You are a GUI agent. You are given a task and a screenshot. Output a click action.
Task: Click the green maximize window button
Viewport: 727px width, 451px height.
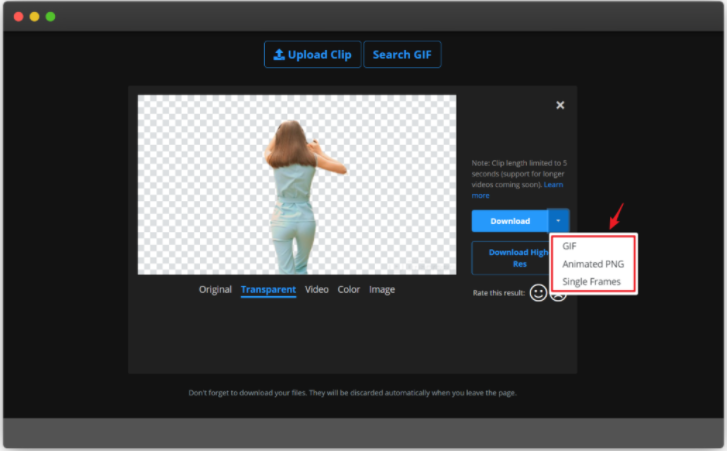tap(51, 17)
